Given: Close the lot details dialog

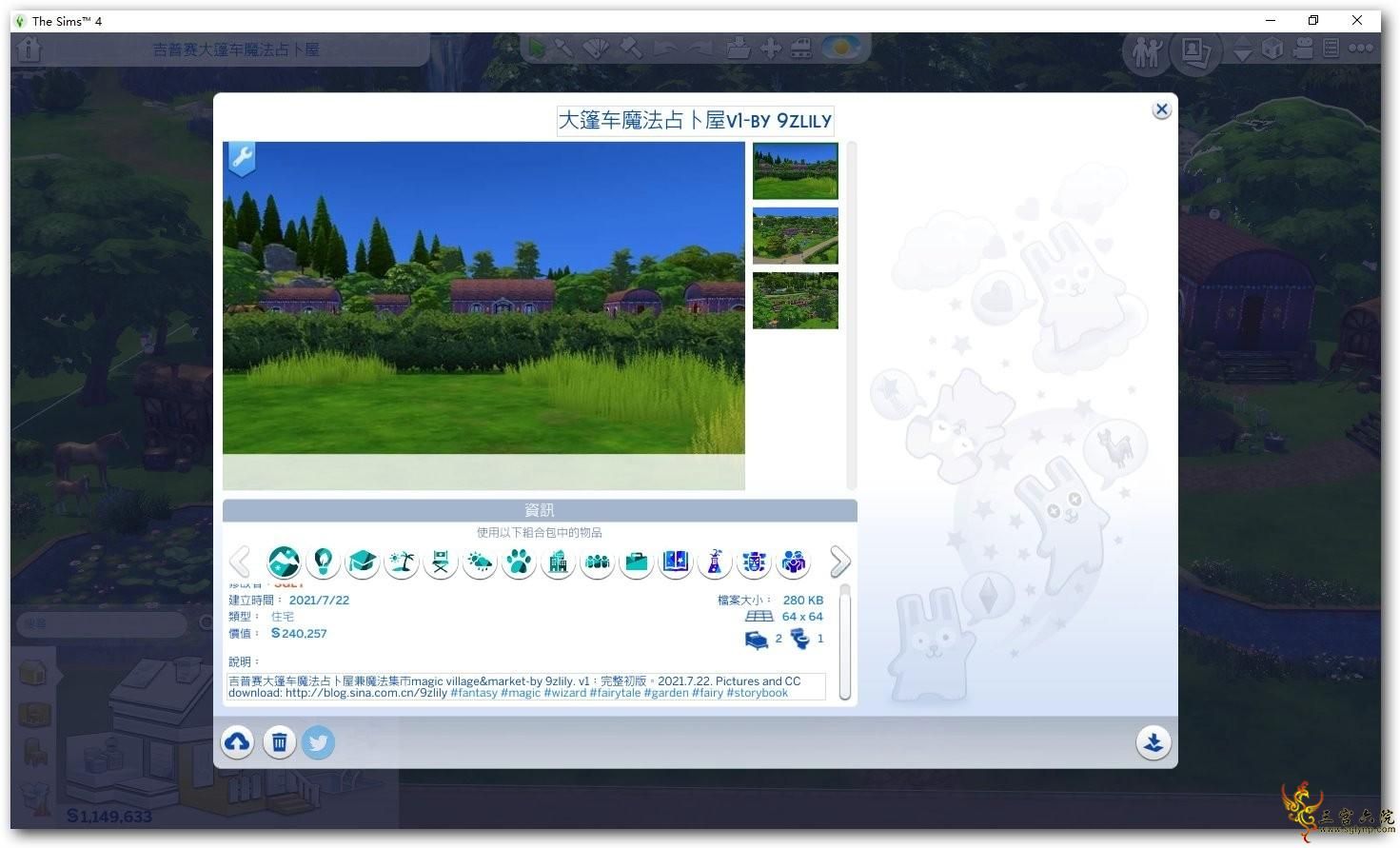Looking at the screenshot, I should pos(1161,109).
